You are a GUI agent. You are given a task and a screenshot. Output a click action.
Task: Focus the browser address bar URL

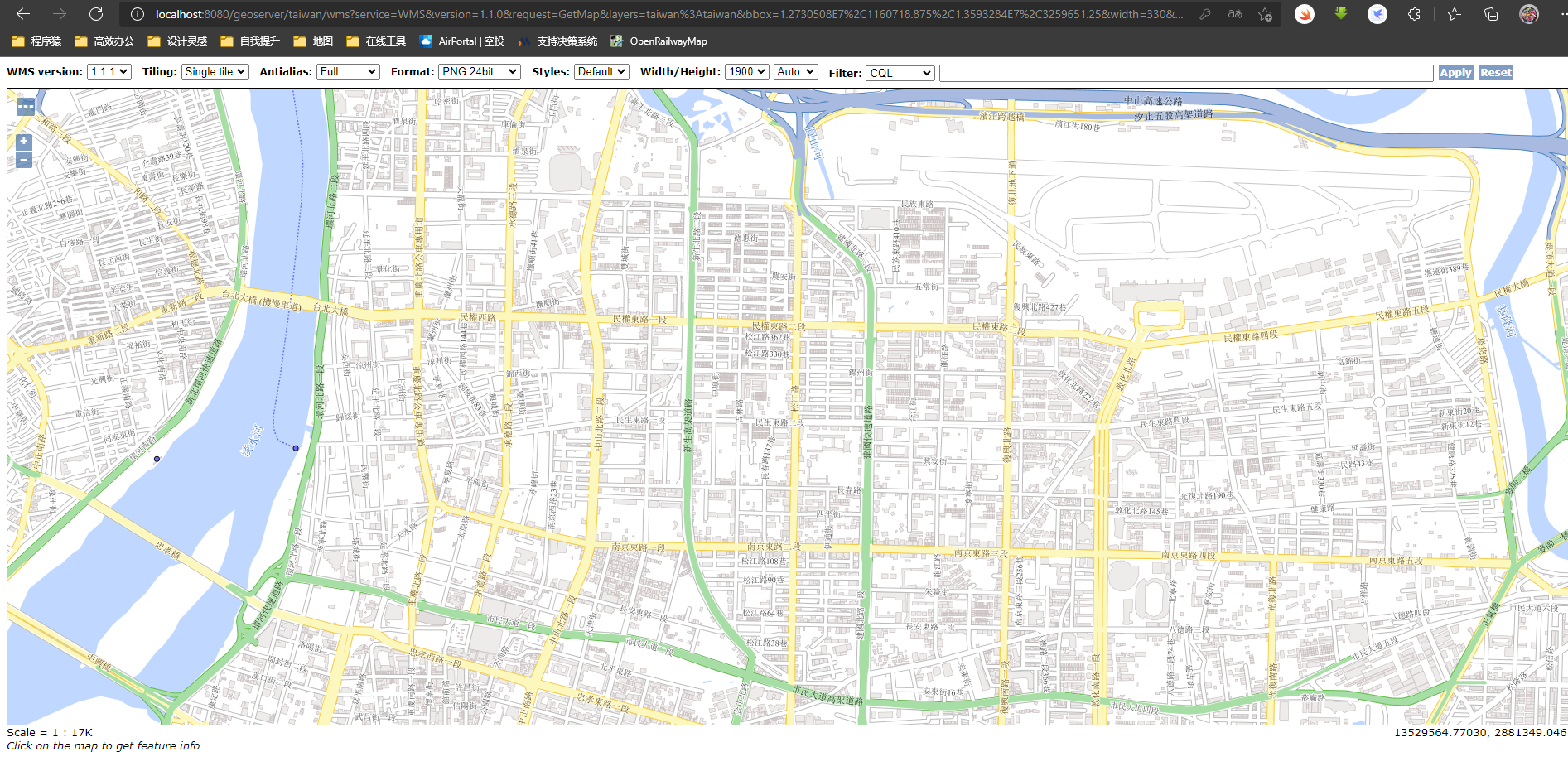669,14
